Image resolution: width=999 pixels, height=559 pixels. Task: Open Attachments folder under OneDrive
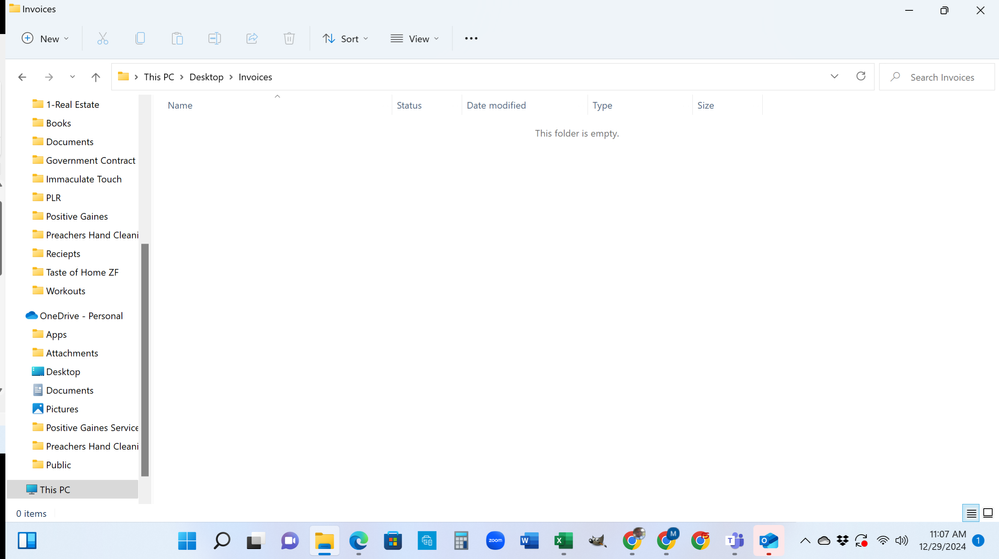[71, 353]
